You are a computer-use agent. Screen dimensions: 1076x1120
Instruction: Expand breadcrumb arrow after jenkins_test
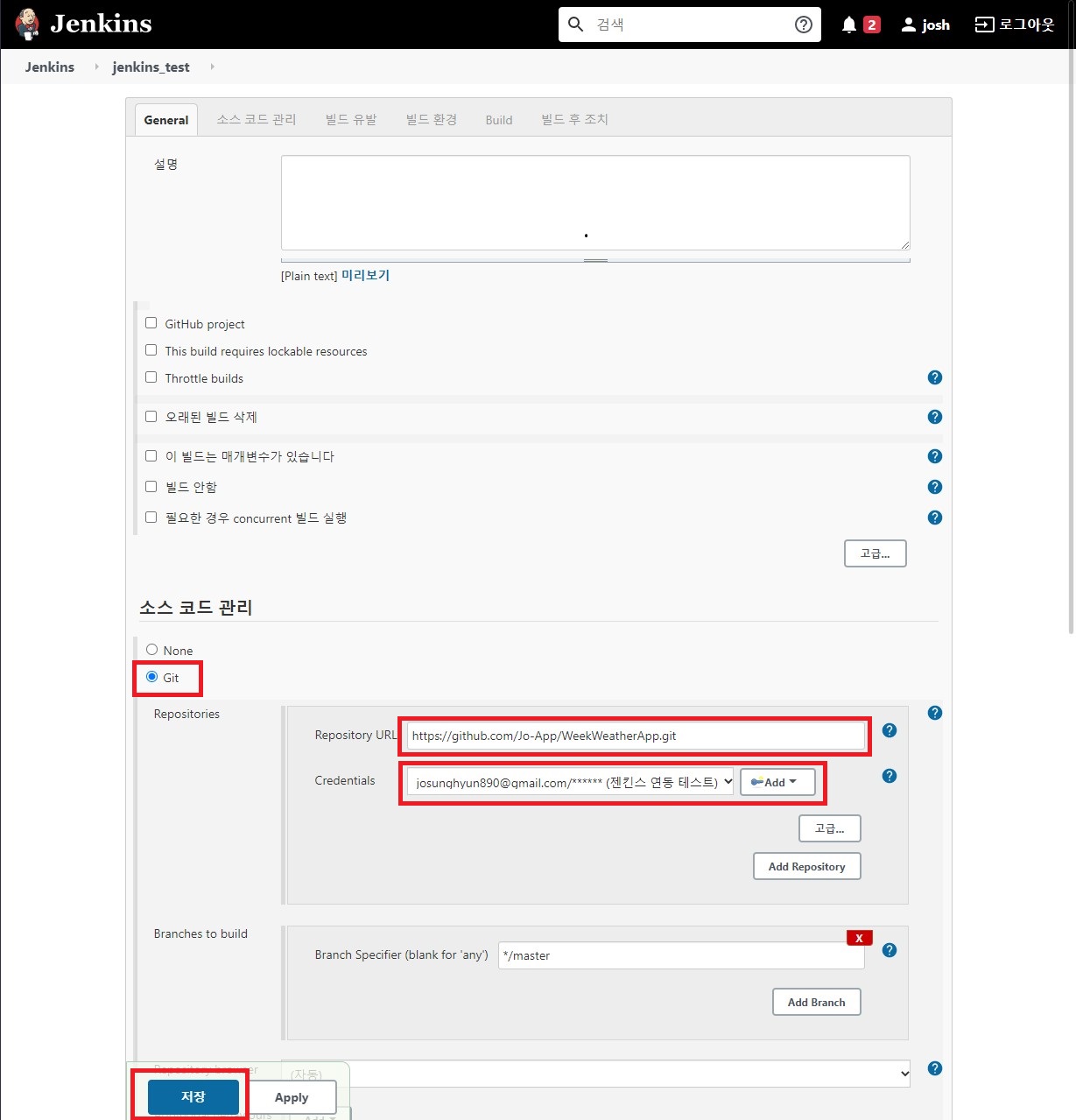pyautogui.click(x=212, y=67)
